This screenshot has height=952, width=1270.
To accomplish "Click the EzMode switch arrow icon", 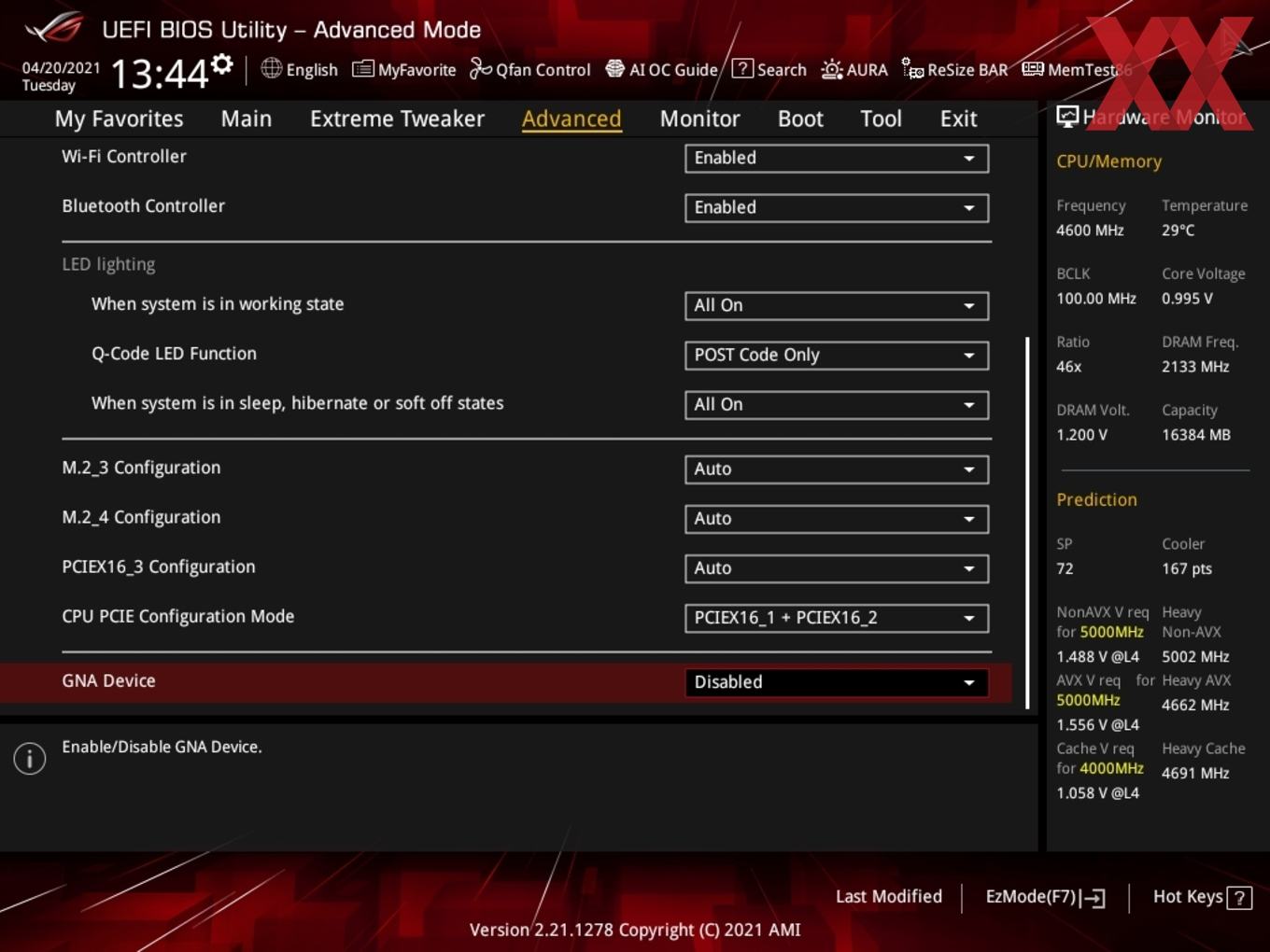I will (1094, 898).
